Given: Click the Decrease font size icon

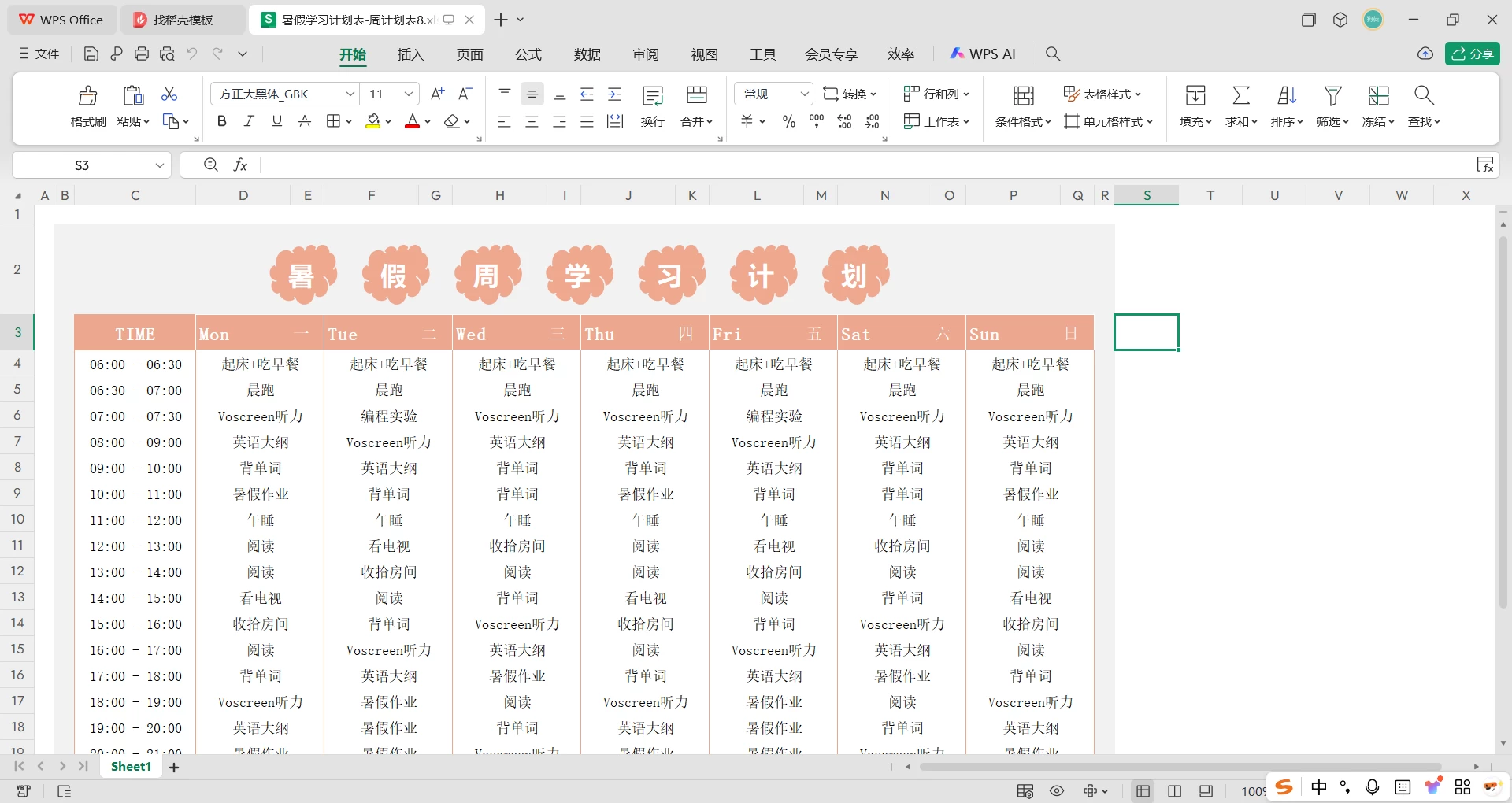Looking at the screenshot, I should click(465, 94).
